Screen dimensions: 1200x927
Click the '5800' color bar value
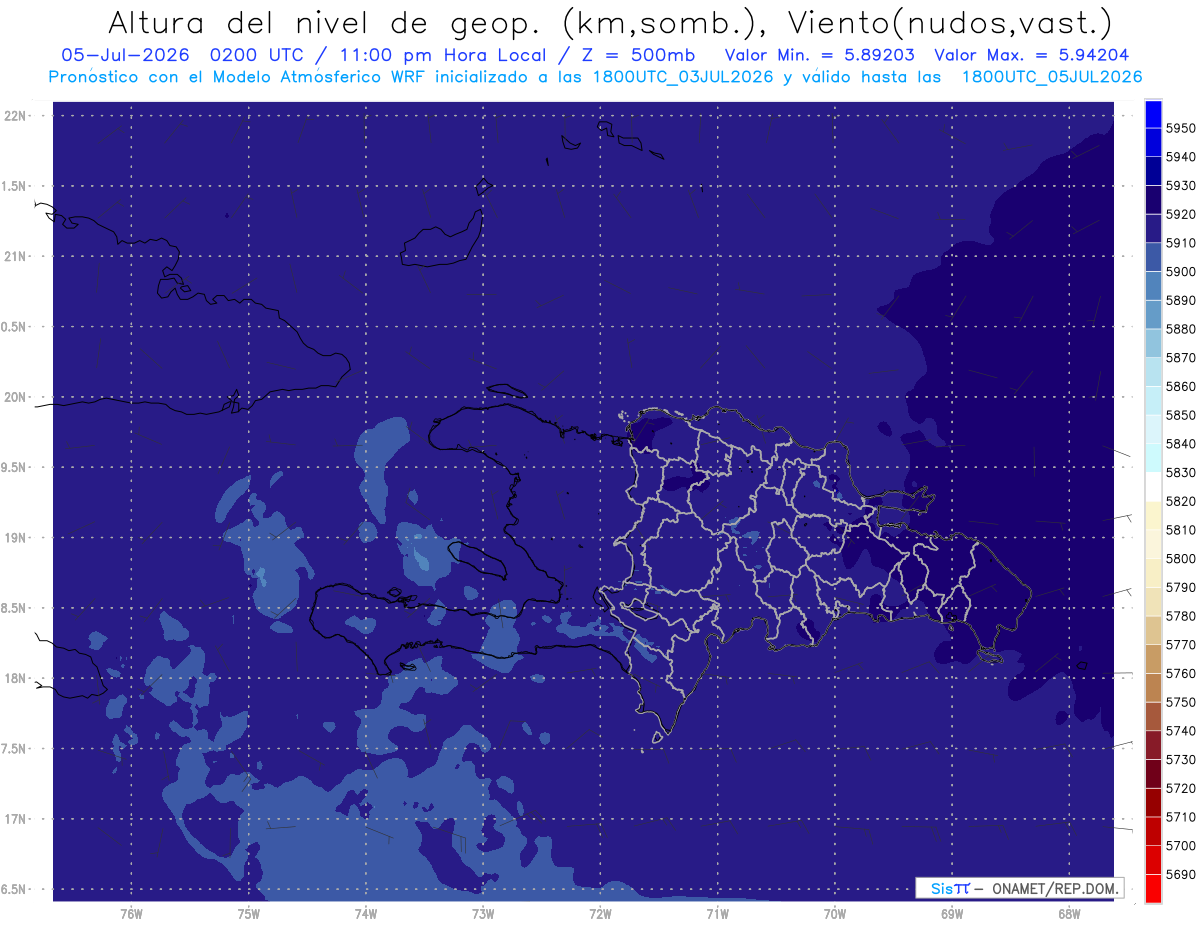[x=1180, y=558]
